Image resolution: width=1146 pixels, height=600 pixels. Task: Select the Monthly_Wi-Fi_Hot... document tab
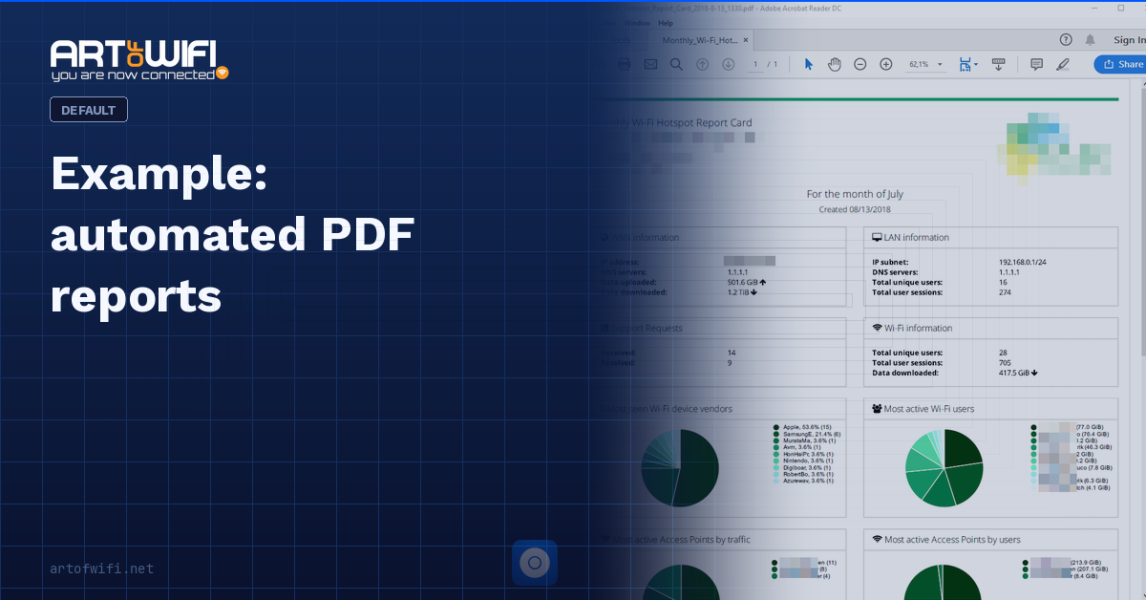pyautogui.click(x=699, y=40)
